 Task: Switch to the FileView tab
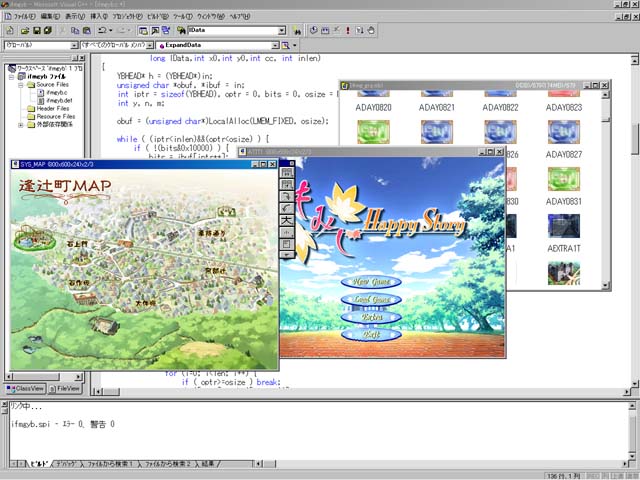click(x=66, y=388)
